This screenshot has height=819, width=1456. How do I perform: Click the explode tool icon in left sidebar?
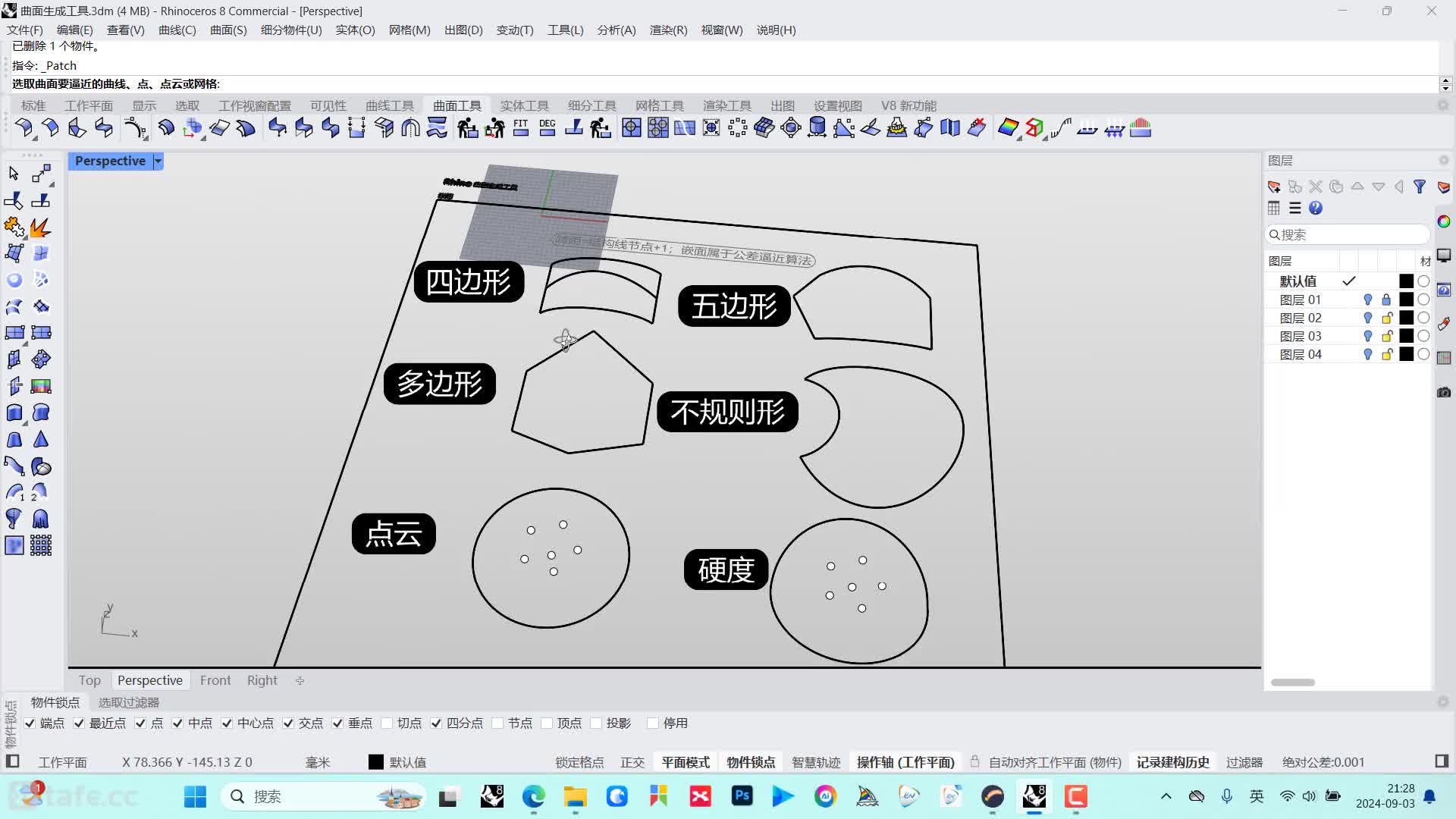[x=41, y=227]
